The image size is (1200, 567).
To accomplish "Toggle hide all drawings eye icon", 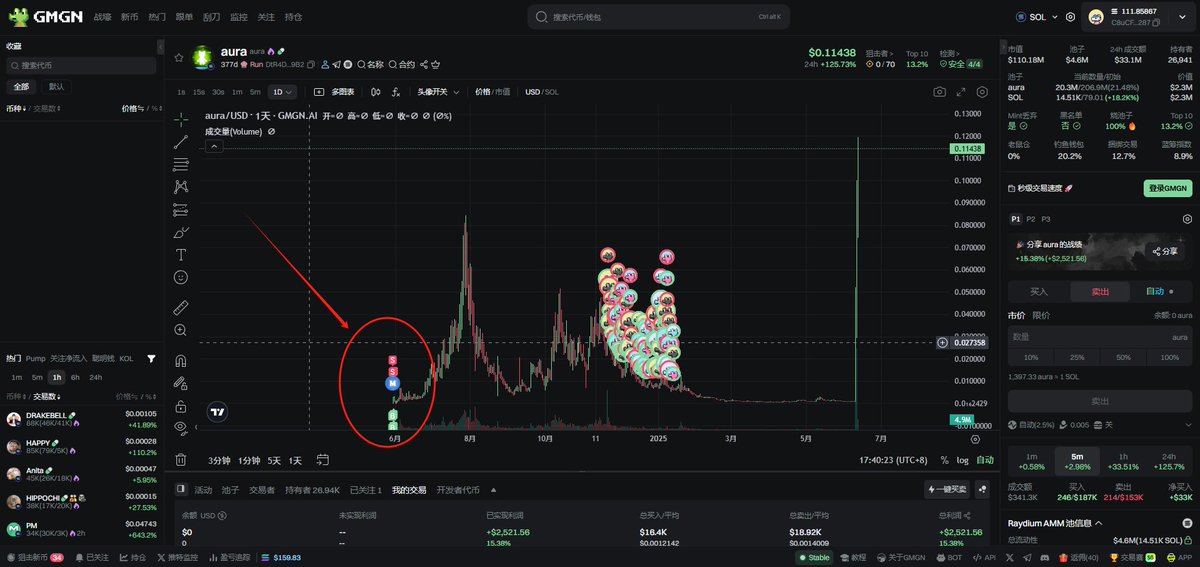I will [181, 428].
